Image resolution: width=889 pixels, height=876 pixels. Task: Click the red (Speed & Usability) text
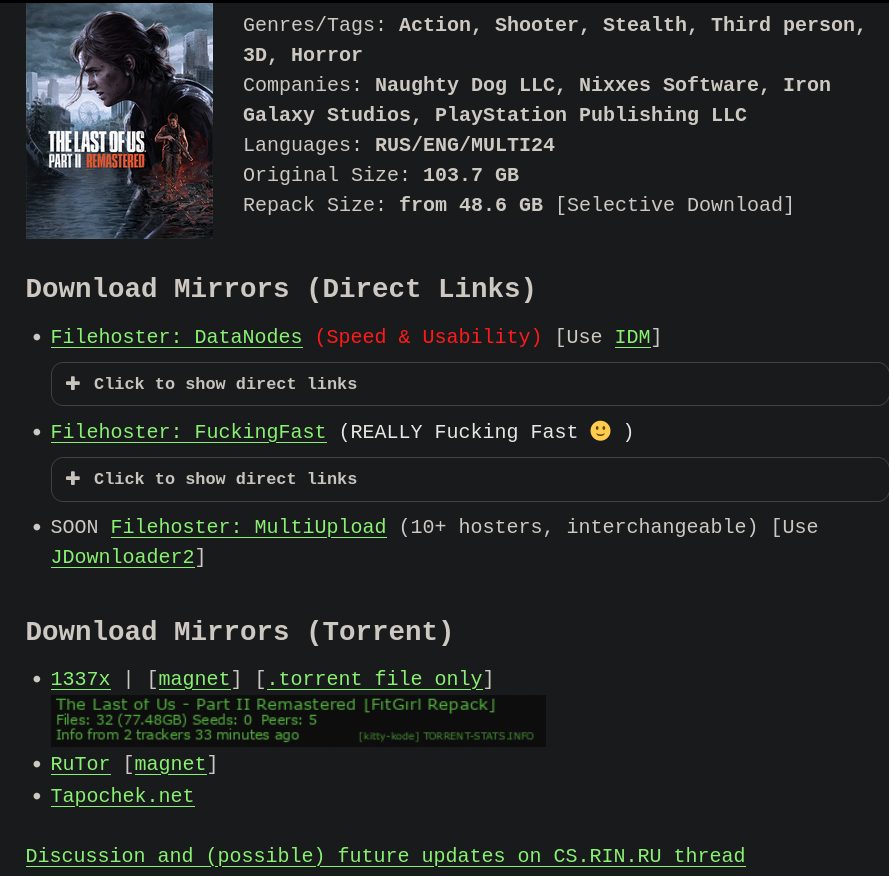coord(429,337)
